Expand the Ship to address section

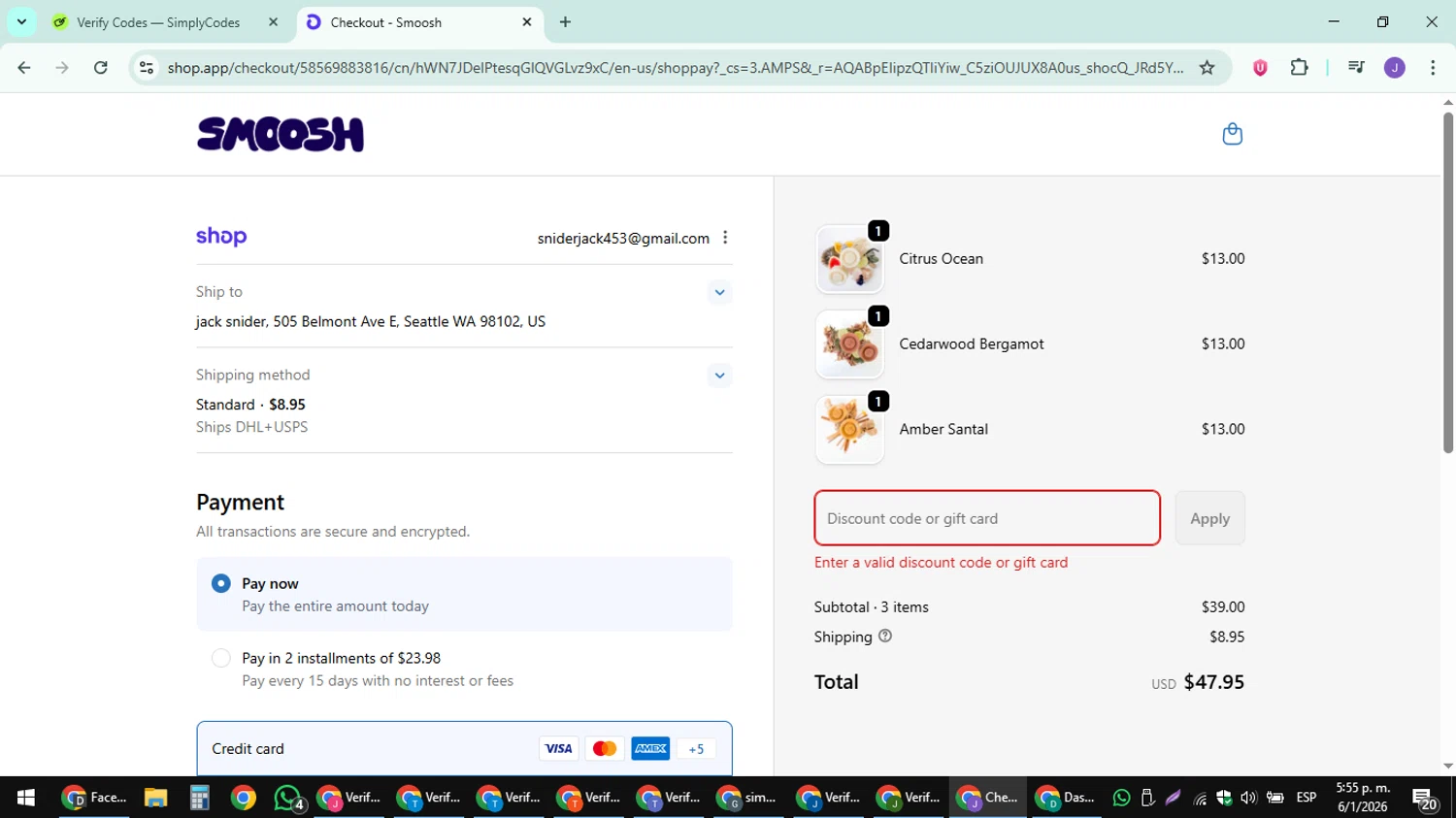click(x=719, y=292)
